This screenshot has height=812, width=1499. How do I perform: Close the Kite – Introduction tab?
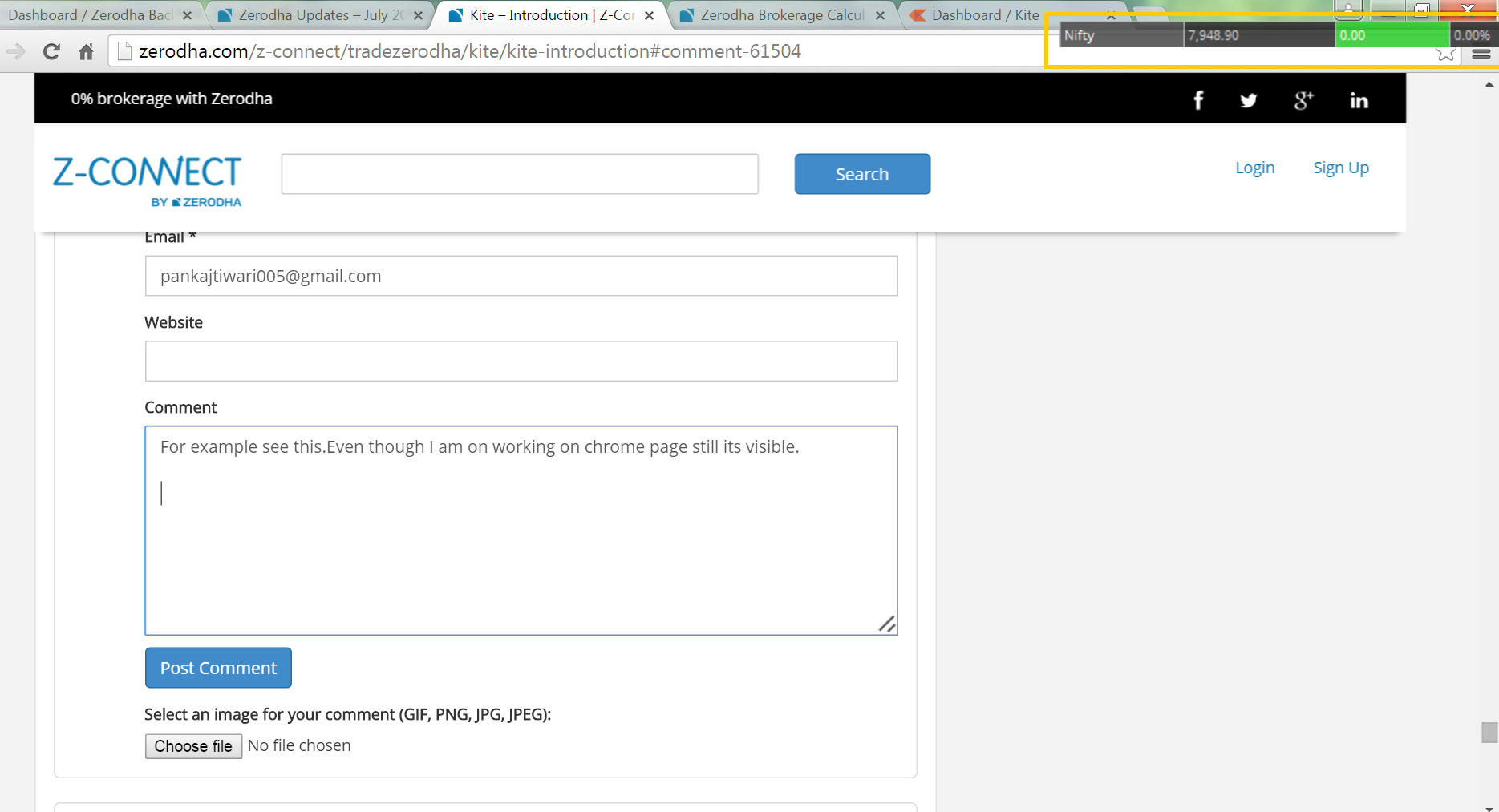coord(649,15)
